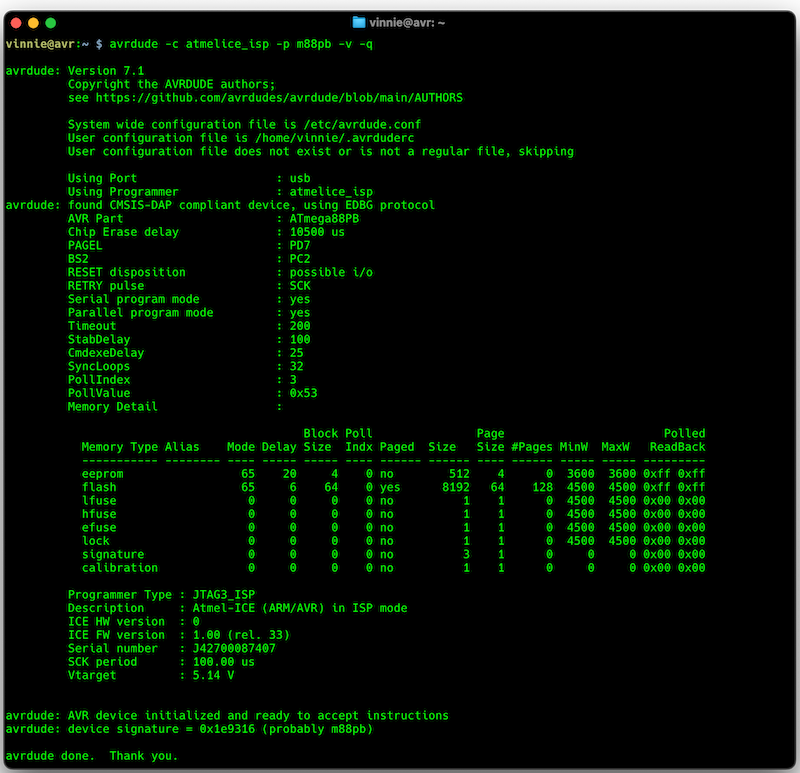
Task: Click the 'calibration' memory row name
Action: coord(120,568)
